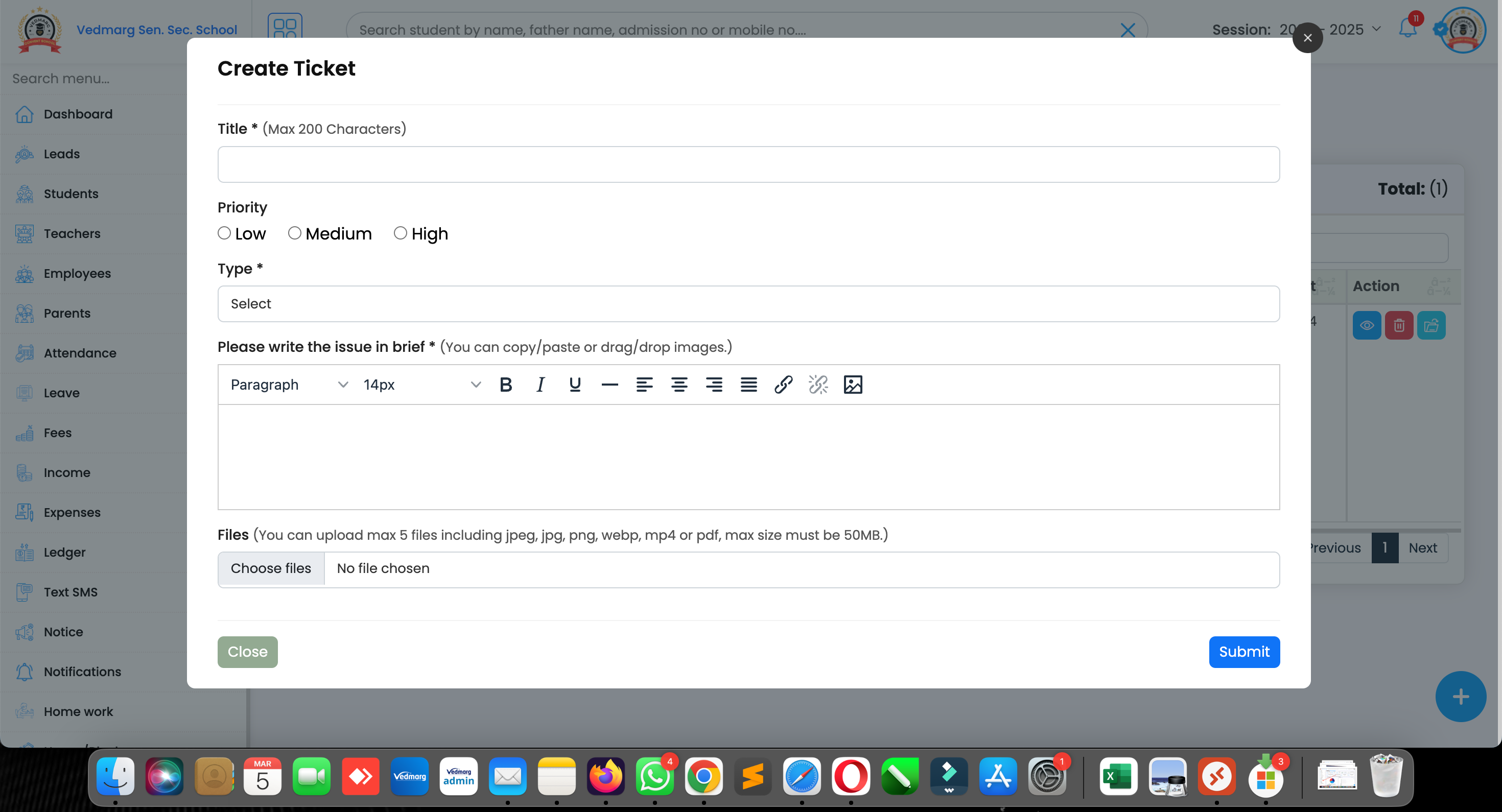Insert horizontal line in editor

[609, 385]
